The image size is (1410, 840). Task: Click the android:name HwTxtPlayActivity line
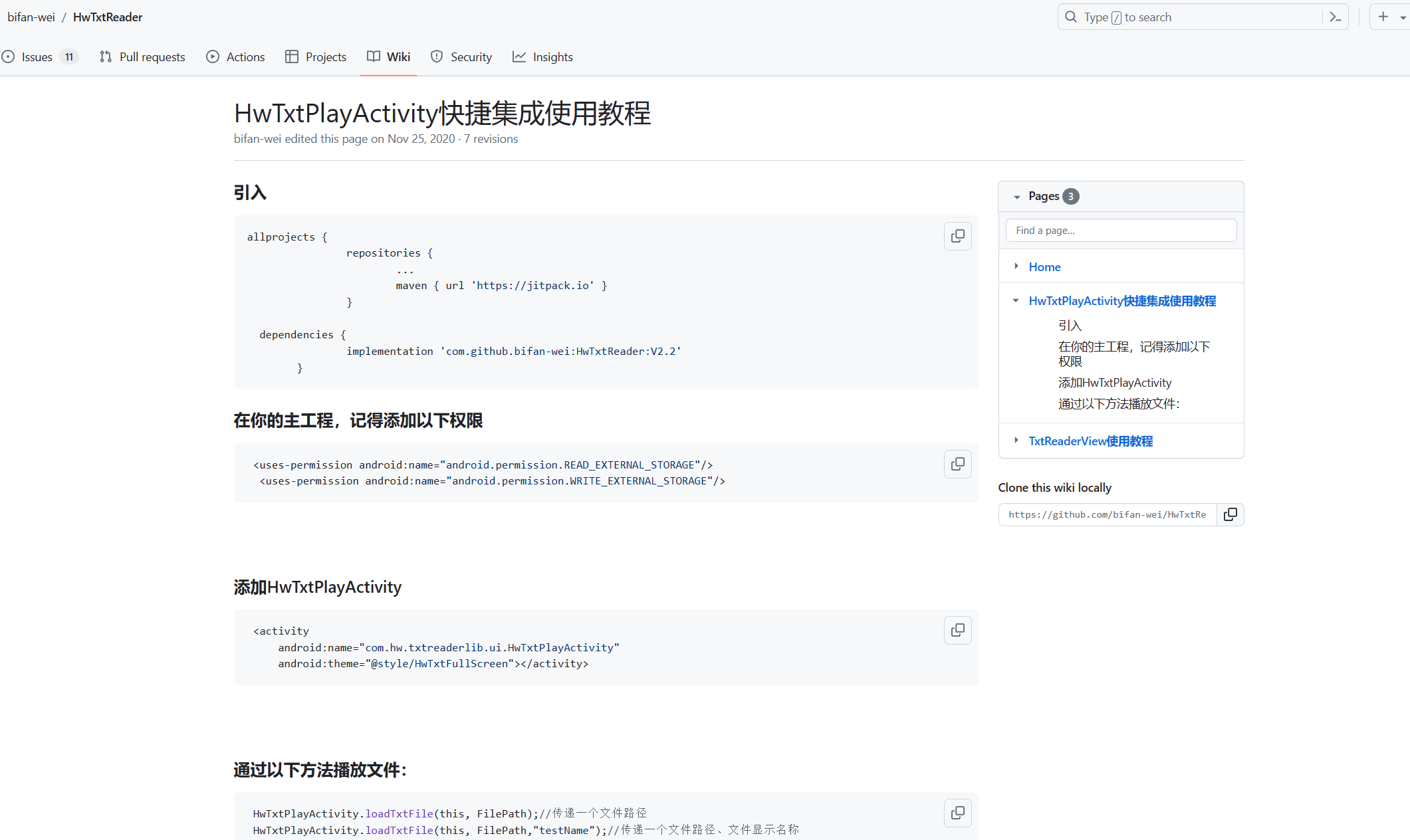(449, 648)
